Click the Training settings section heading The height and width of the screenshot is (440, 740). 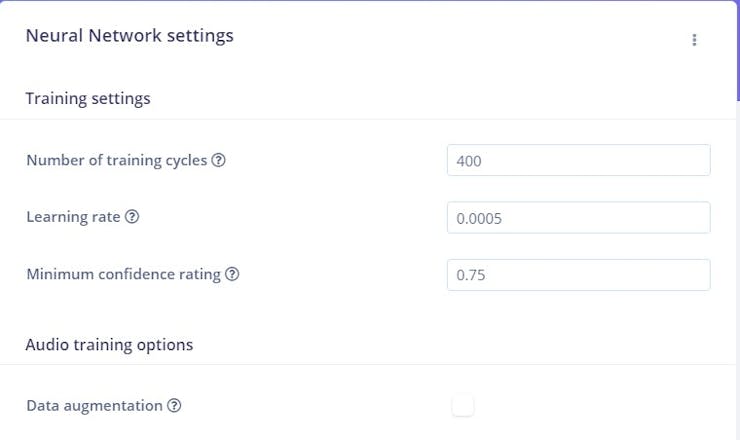(x=88, y=98)
